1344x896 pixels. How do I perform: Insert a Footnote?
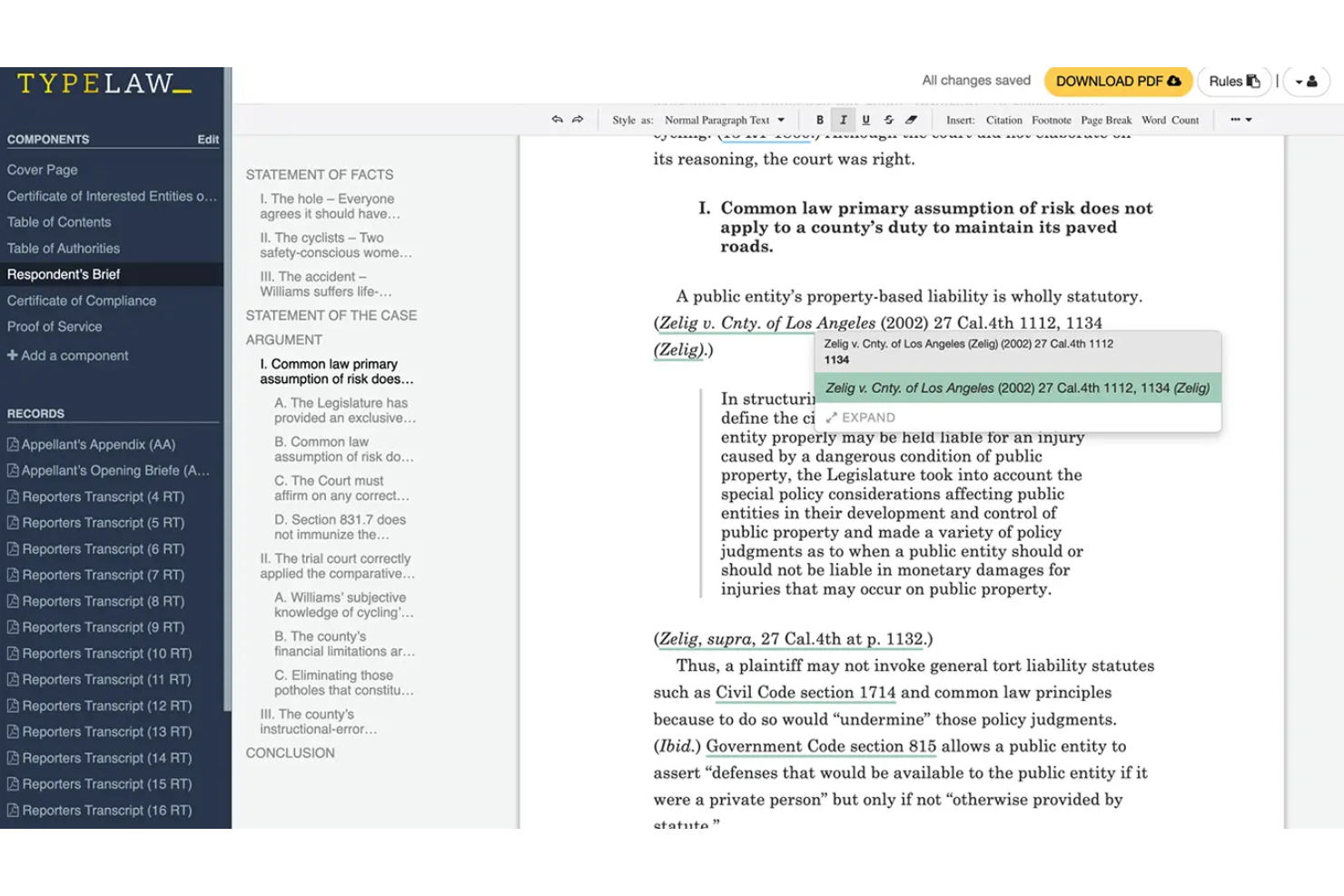click(x=1051, y=120)
